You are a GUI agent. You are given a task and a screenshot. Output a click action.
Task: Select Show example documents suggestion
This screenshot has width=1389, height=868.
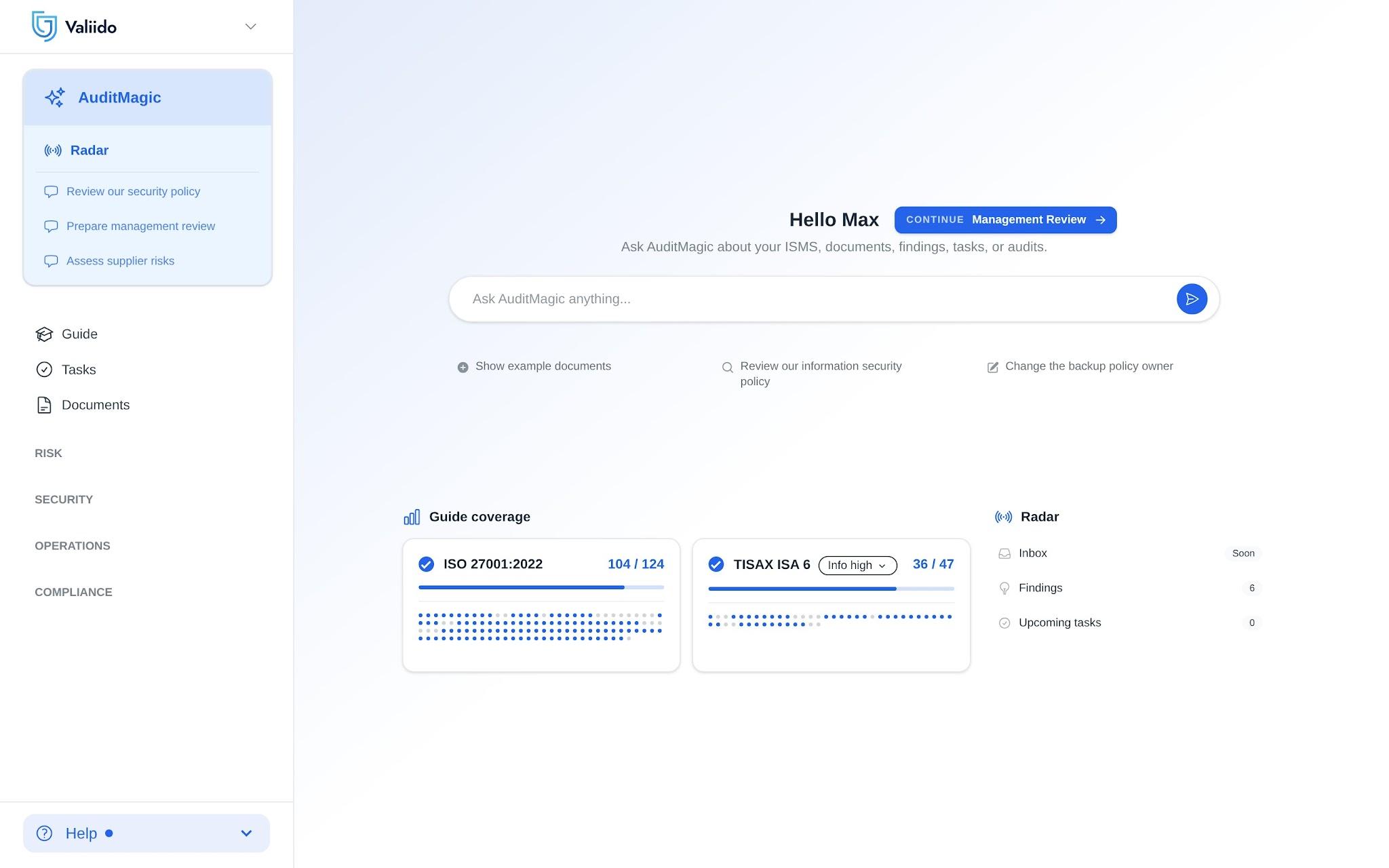[x=543, y=366]
